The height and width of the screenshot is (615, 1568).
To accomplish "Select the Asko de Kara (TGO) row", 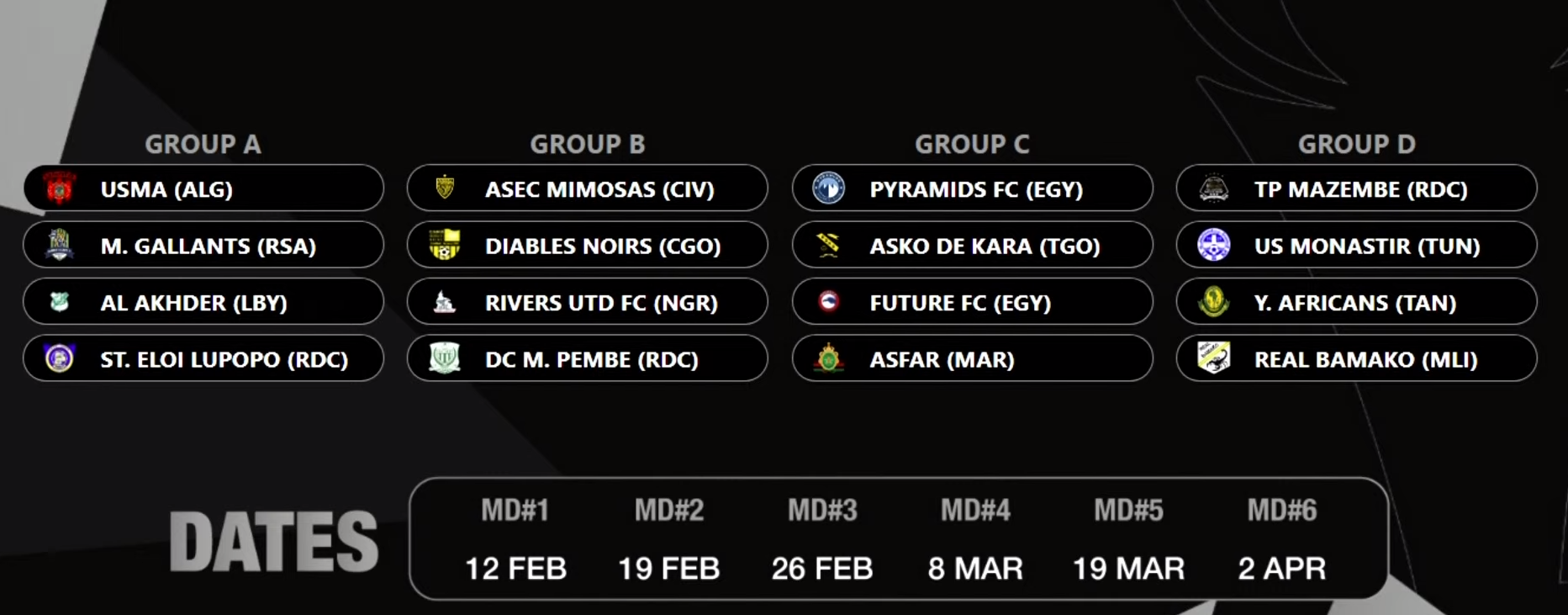I will (973, 245).
